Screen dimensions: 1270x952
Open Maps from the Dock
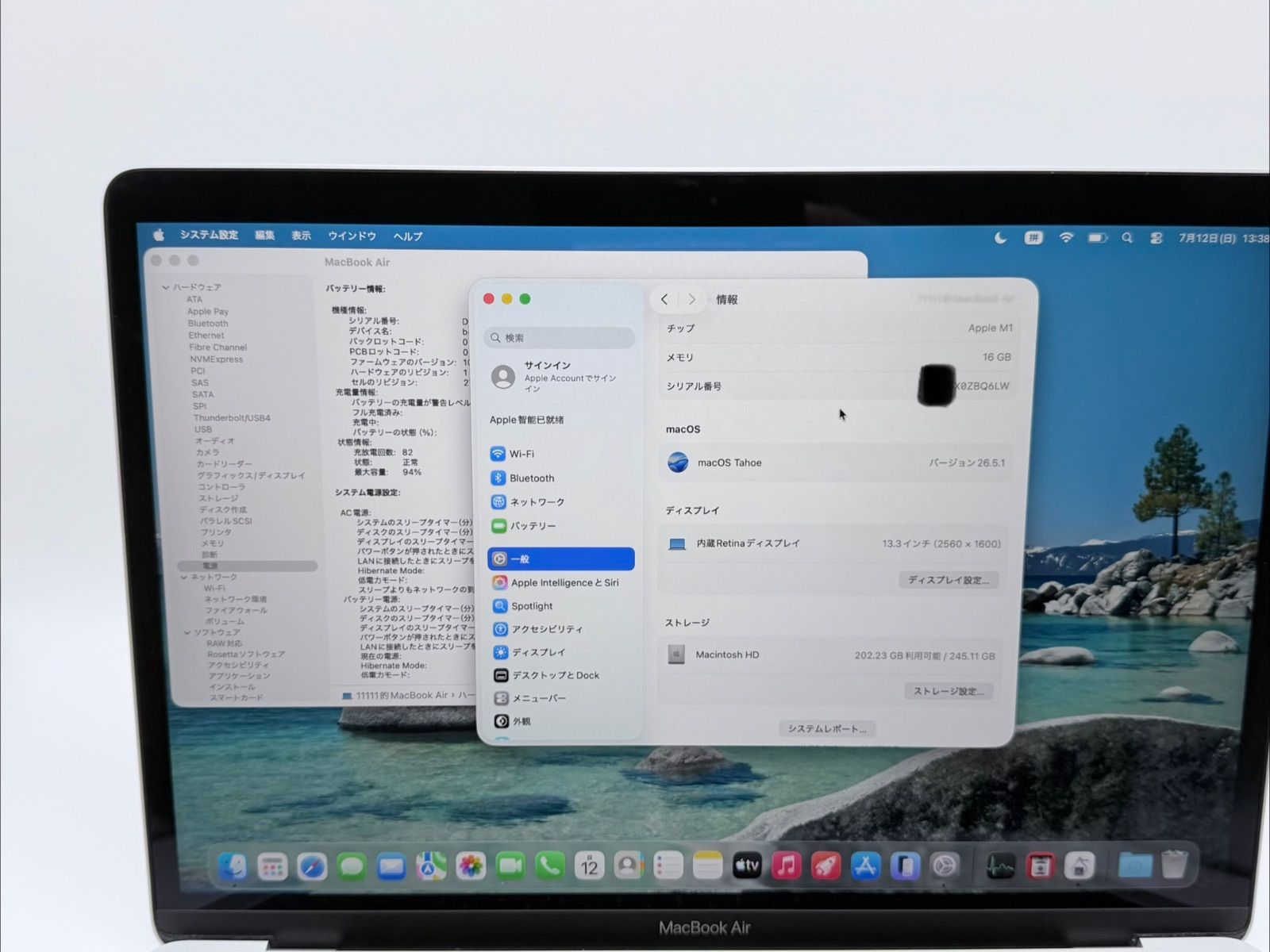[431, 866]
